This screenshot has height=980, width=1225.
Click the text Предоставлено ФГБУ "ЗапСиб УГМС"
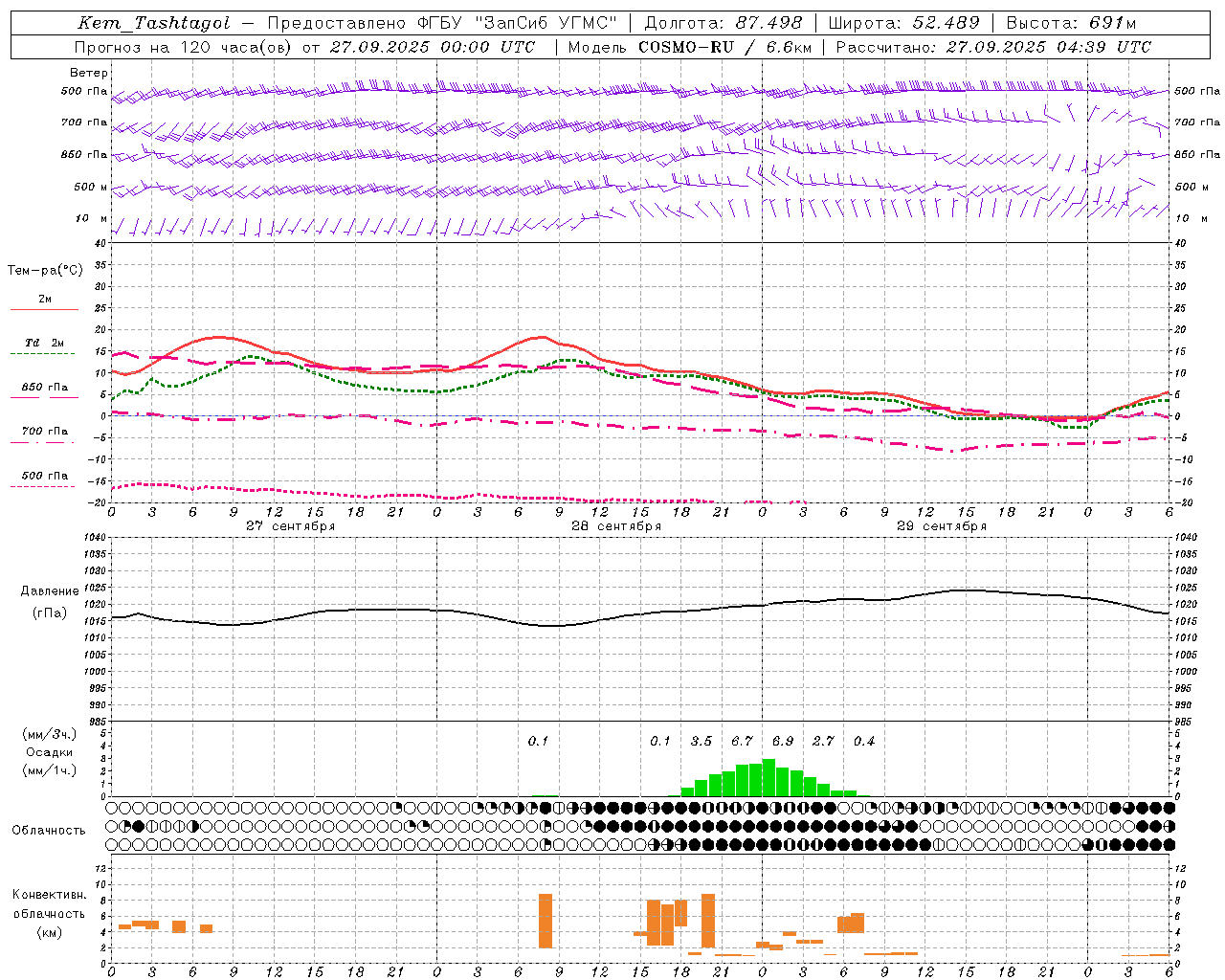click(x=442, y=24)
